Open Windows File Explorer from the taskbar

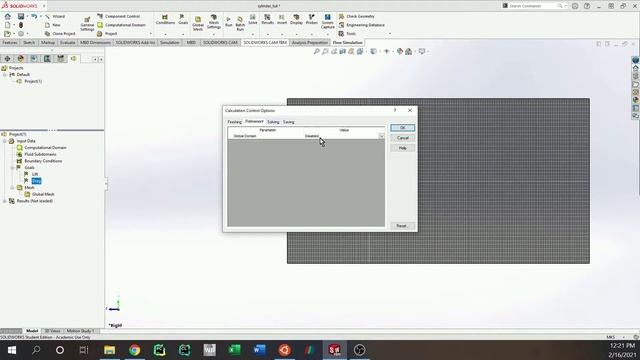[x=109, y=350]
